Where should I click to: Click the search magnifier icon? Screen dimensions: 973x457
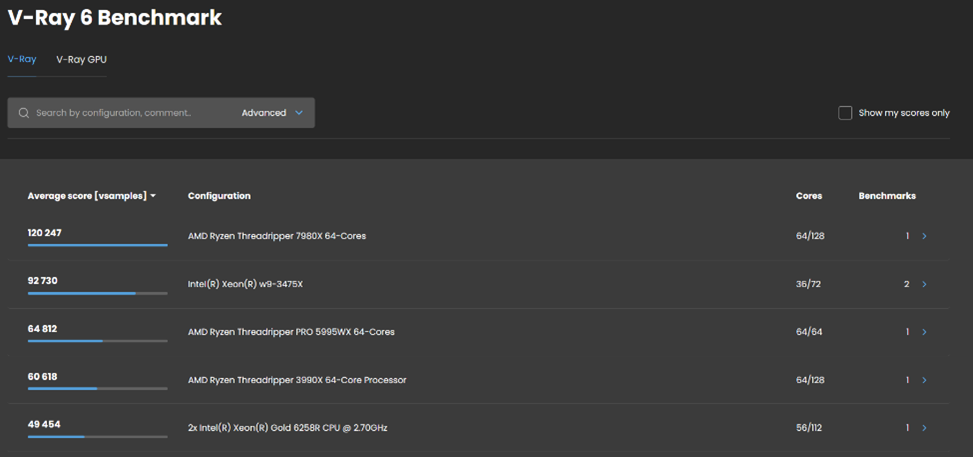tap(24, 113)
